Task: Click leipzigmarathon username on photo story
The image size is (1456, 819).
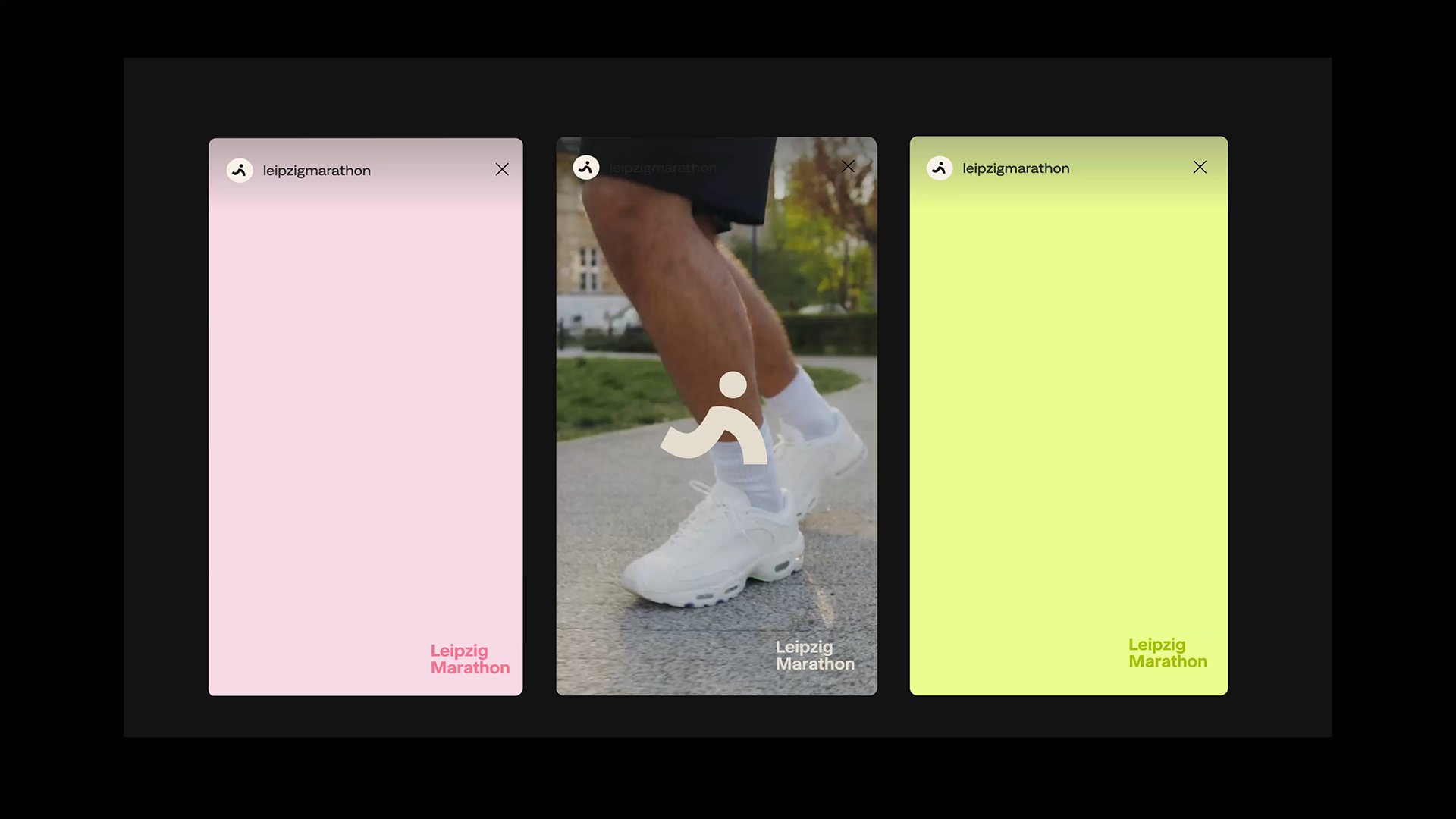Action: [x=663, y=168]
